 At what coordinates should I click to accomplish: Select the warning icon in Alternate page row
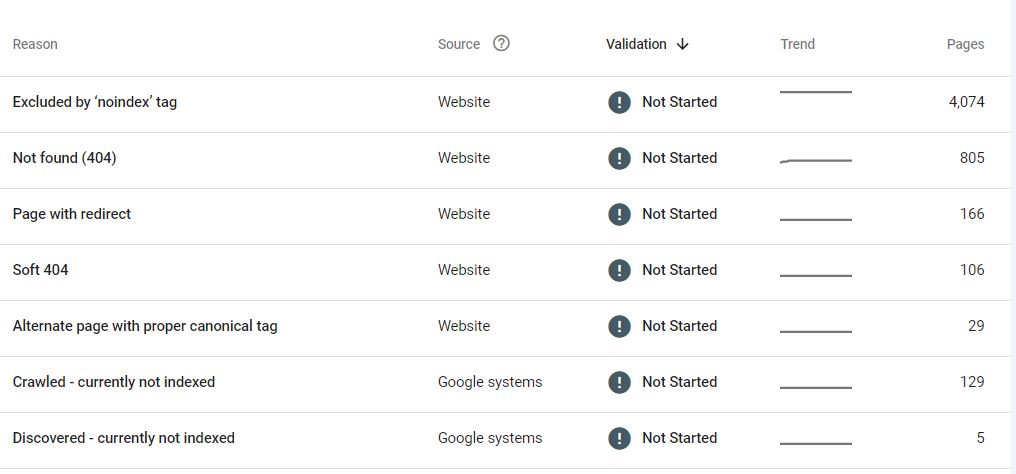click(x=619, y=326)
